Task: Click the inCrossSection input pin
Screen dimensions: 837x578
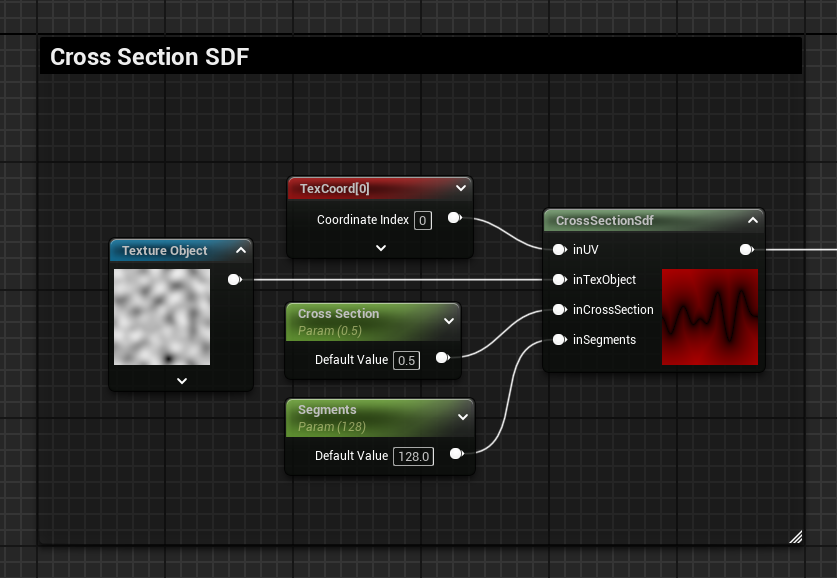Action: pyautogui.click(x=559, y=310)
